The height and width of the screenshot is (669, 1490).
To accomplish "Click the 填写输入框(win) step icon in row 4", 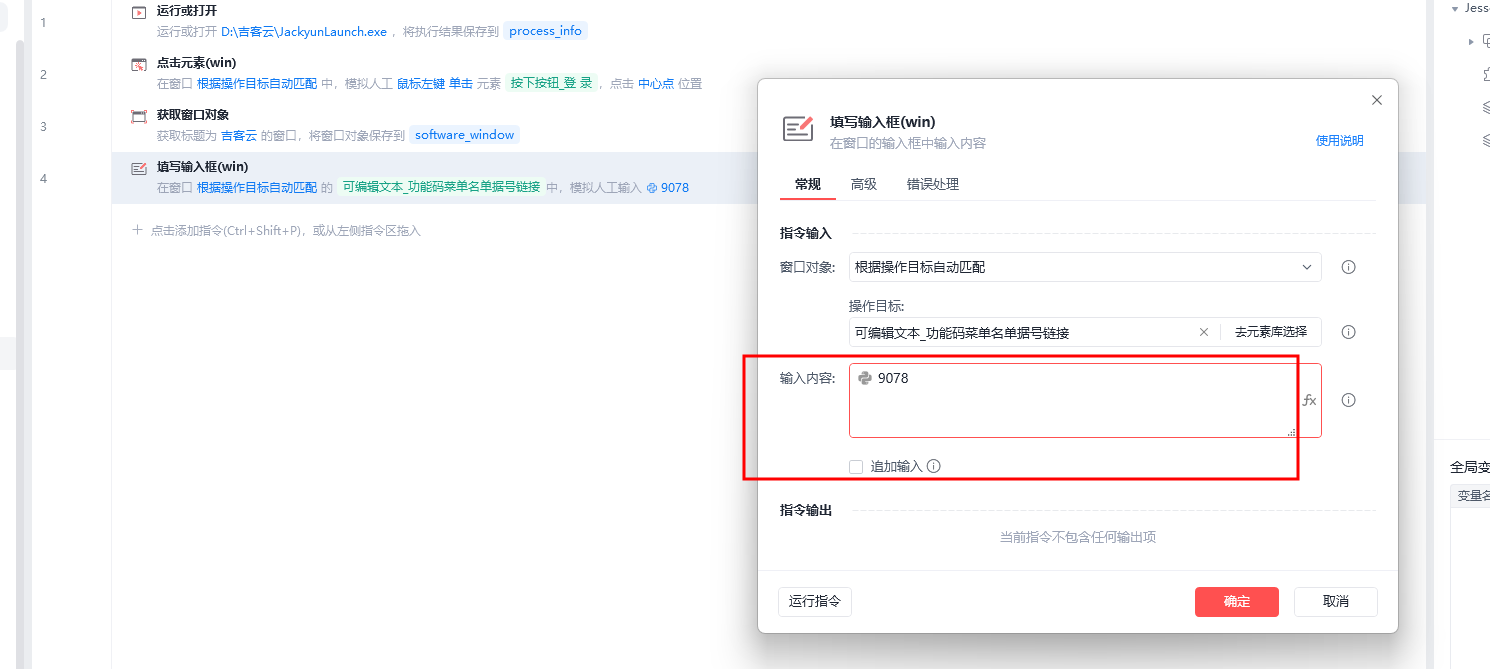I will [x=139, y=168].
